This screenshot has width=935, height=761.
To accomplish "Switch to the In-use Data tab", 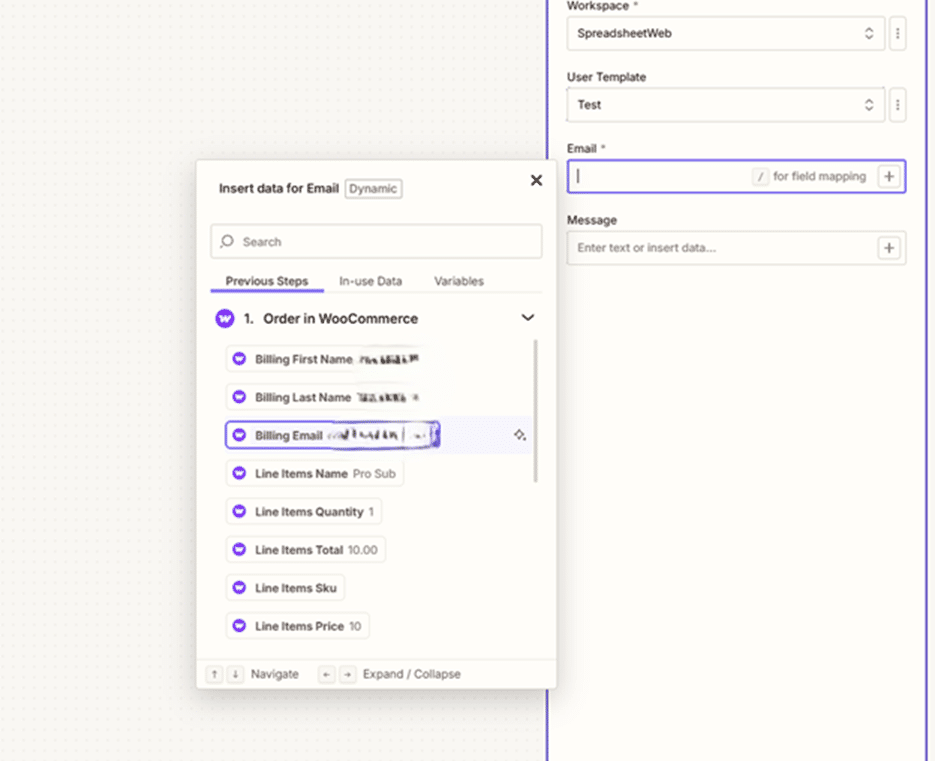I will click(370, 281).
